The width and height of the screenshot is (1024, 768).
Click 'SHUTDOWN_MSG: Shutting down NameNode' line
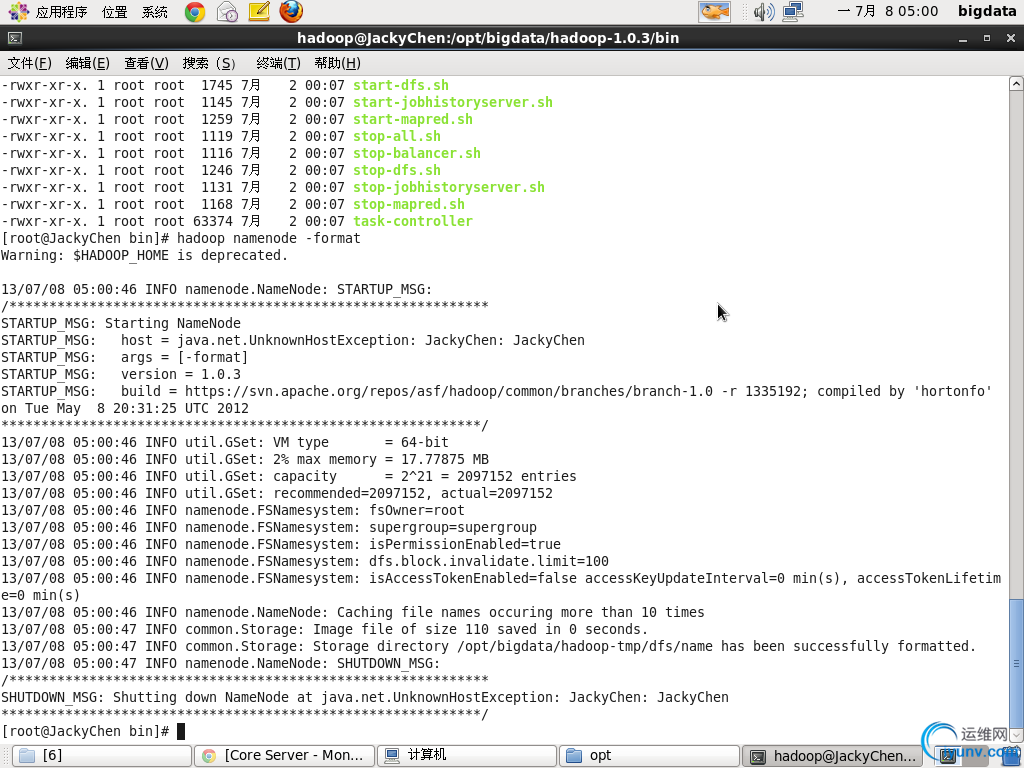364,697
